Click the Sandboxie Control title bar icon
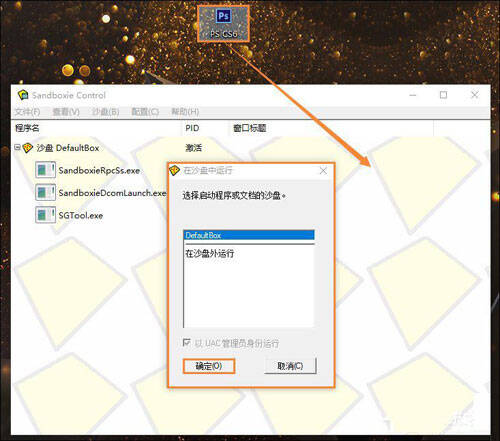 pyautogui.click(x=23, y=95)
